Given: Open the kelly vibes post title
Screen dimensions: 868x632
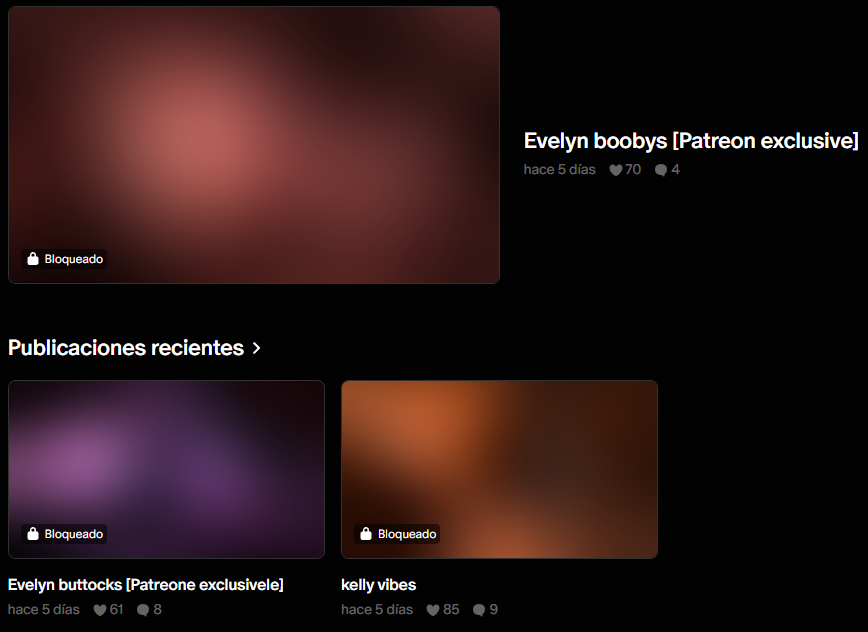Looking at the screenshot, I should pos(378,584).
